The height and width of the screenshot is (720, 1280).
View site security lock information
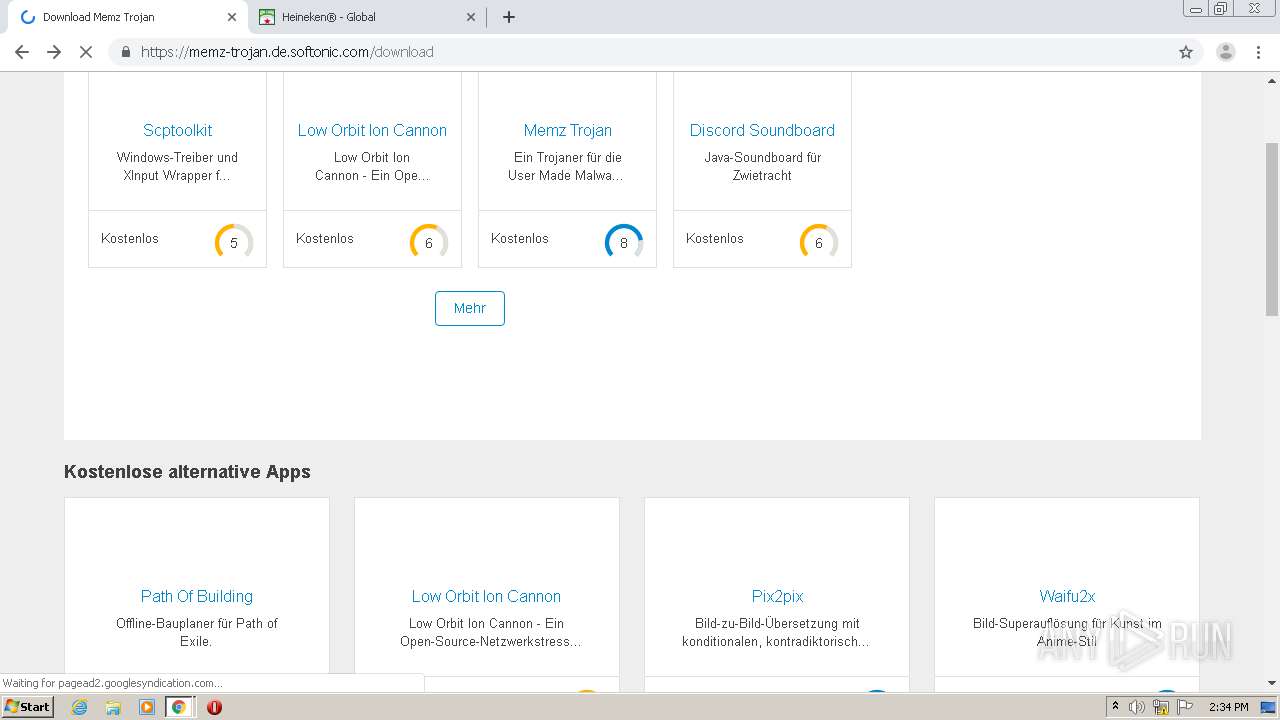(125, 52)
